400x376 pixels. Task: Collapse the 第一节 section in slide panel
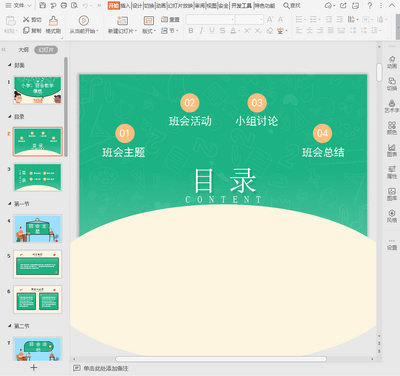click(9, 203)
